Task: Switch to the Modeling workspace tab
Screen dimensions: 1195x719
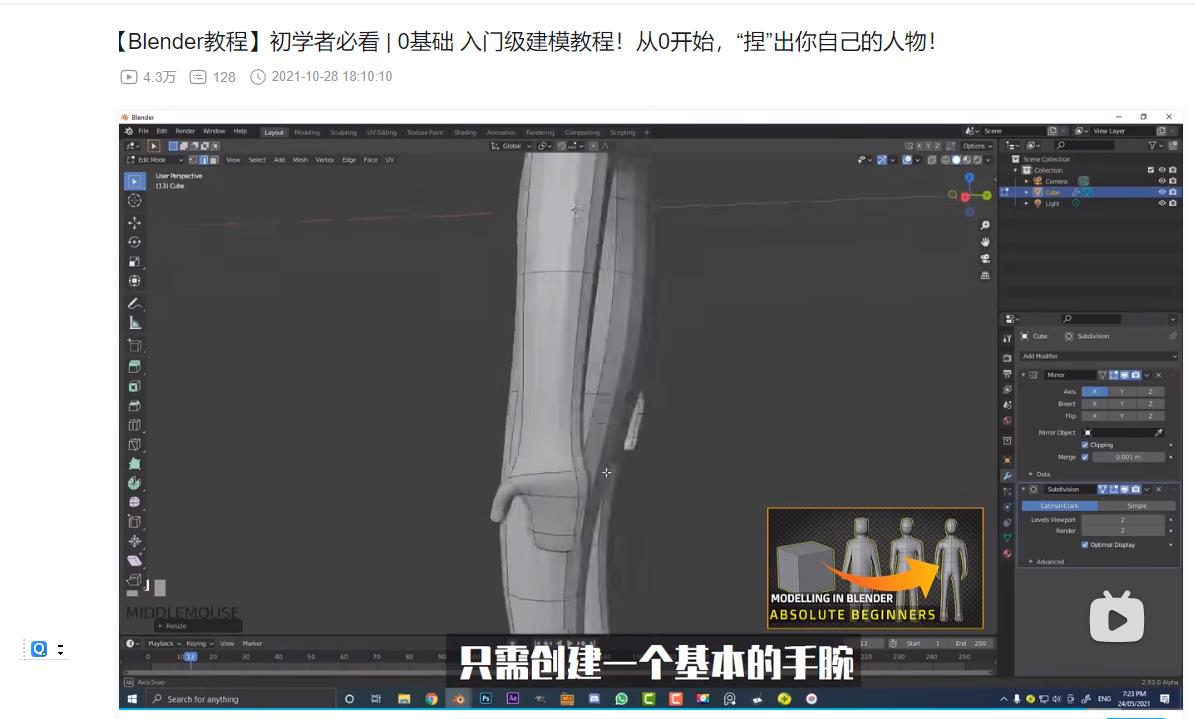Action: pos(307,133)
